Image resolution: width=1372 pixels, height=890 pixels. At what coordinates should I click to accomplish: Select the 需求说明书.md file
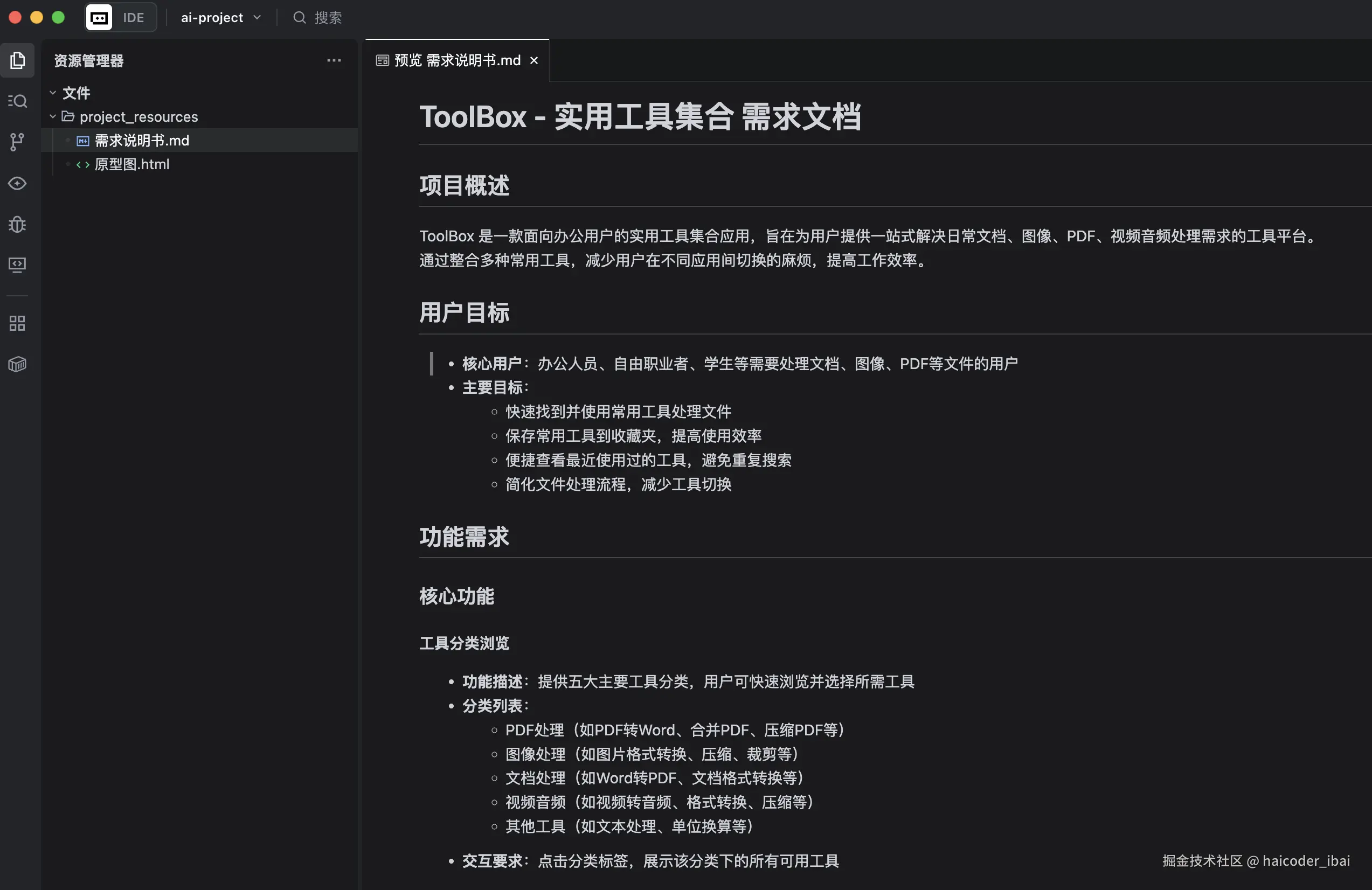click(142, 141)
